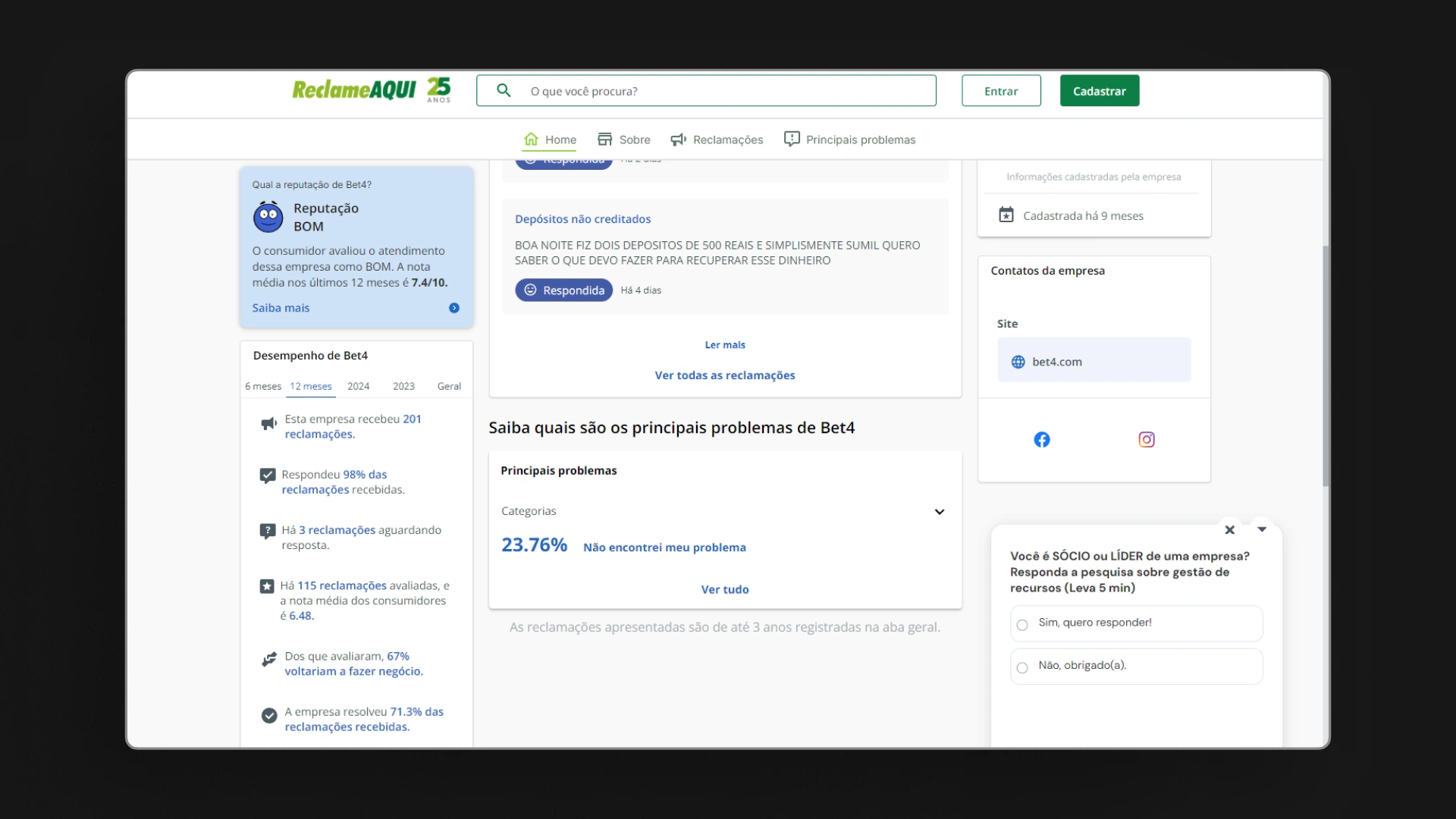
Task: Click the Facebook icon in company contacts
Action: (x=1042, y=440)
